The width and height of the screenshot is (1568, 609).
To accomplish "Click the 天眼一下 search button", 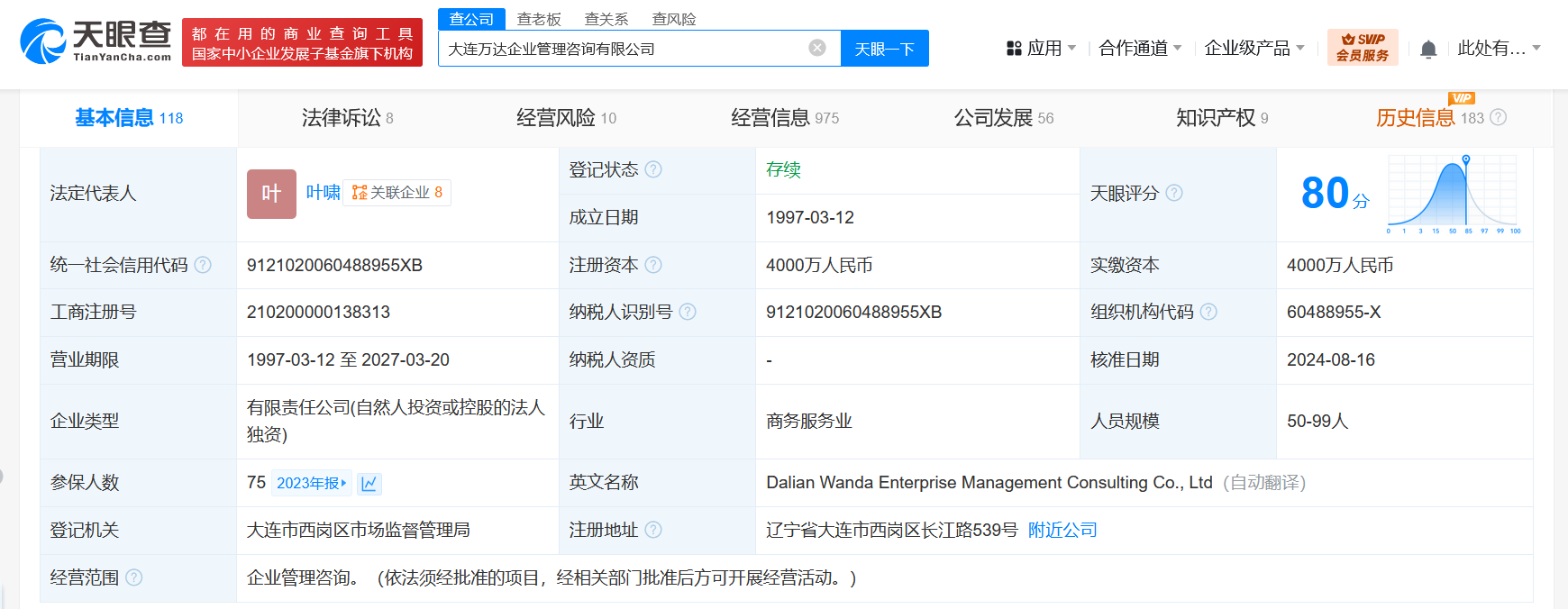I will (884, 49).
